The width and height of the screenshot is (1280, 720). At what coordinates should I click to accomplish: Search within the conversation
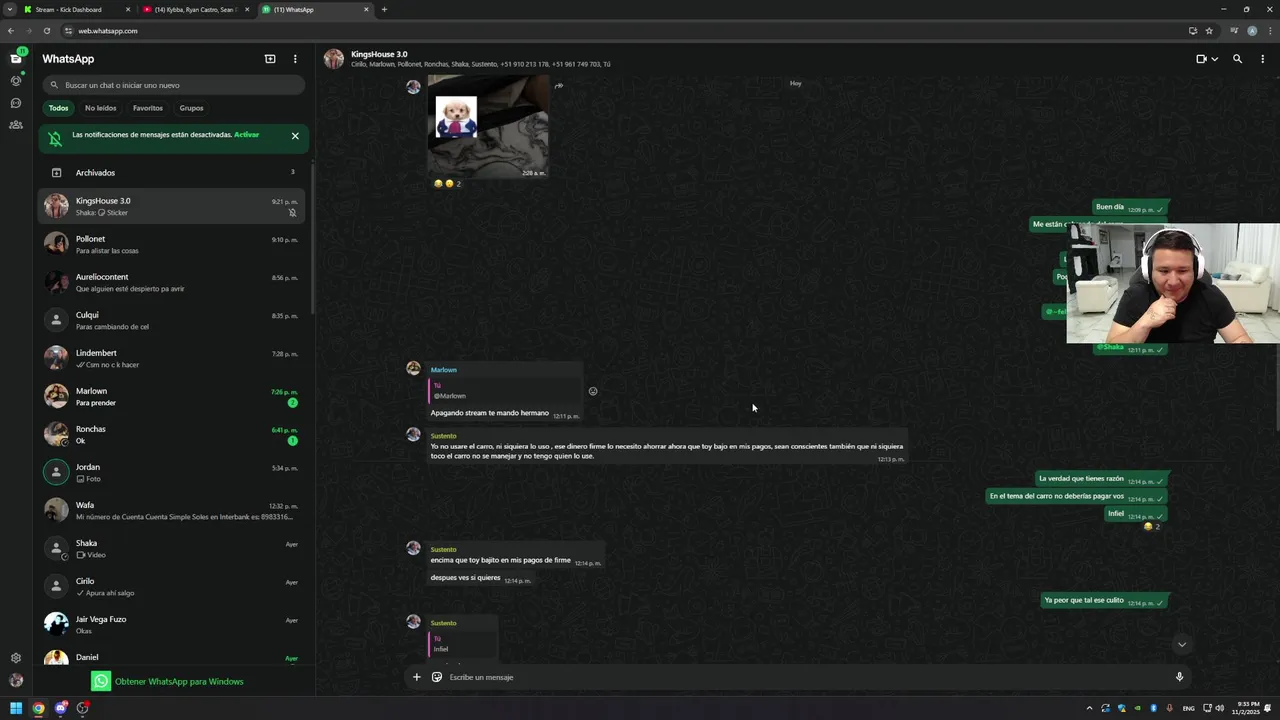pyautogui.click(x=1237, y=59)
